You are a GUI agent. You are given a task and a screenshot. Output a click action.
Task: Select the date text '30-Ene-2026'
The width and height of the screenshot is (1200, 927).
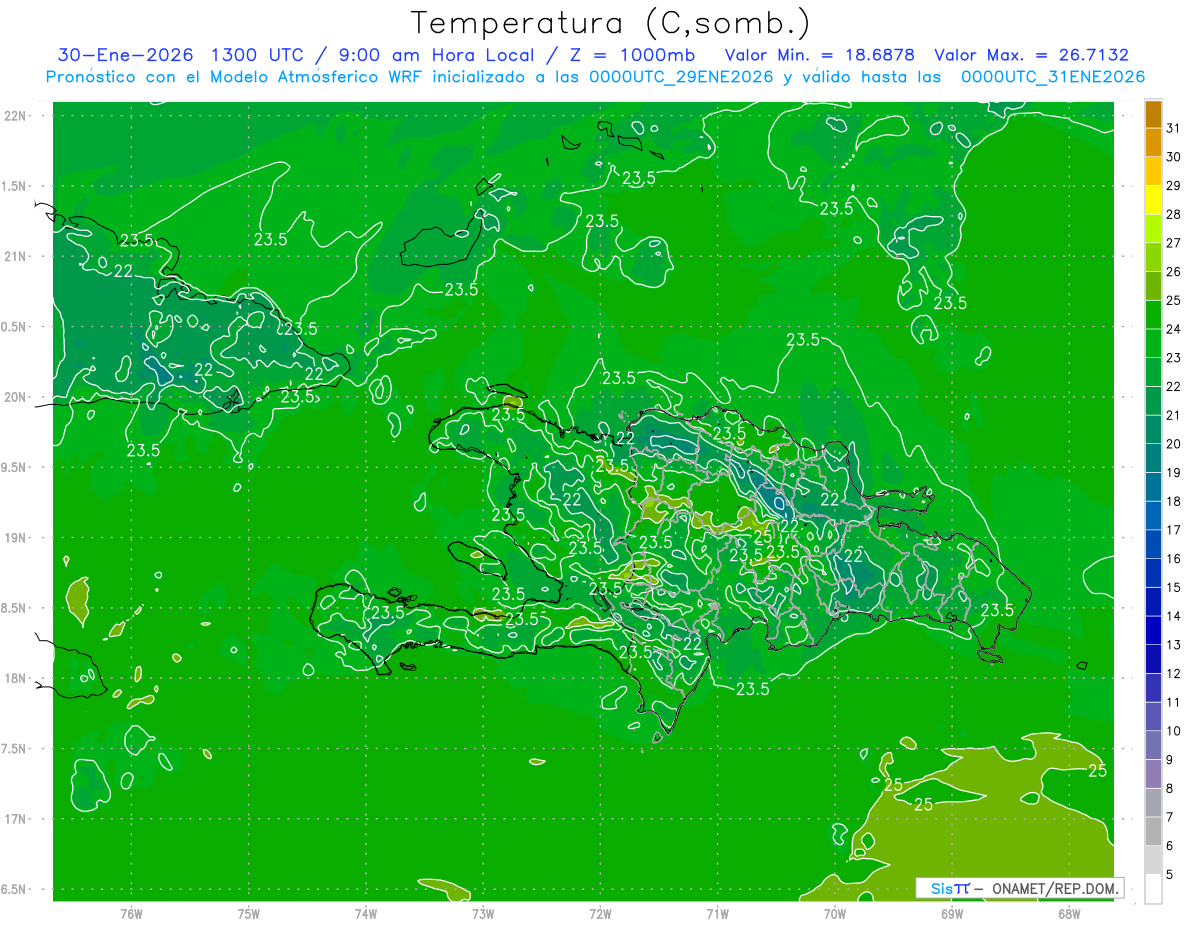point(124,55)
